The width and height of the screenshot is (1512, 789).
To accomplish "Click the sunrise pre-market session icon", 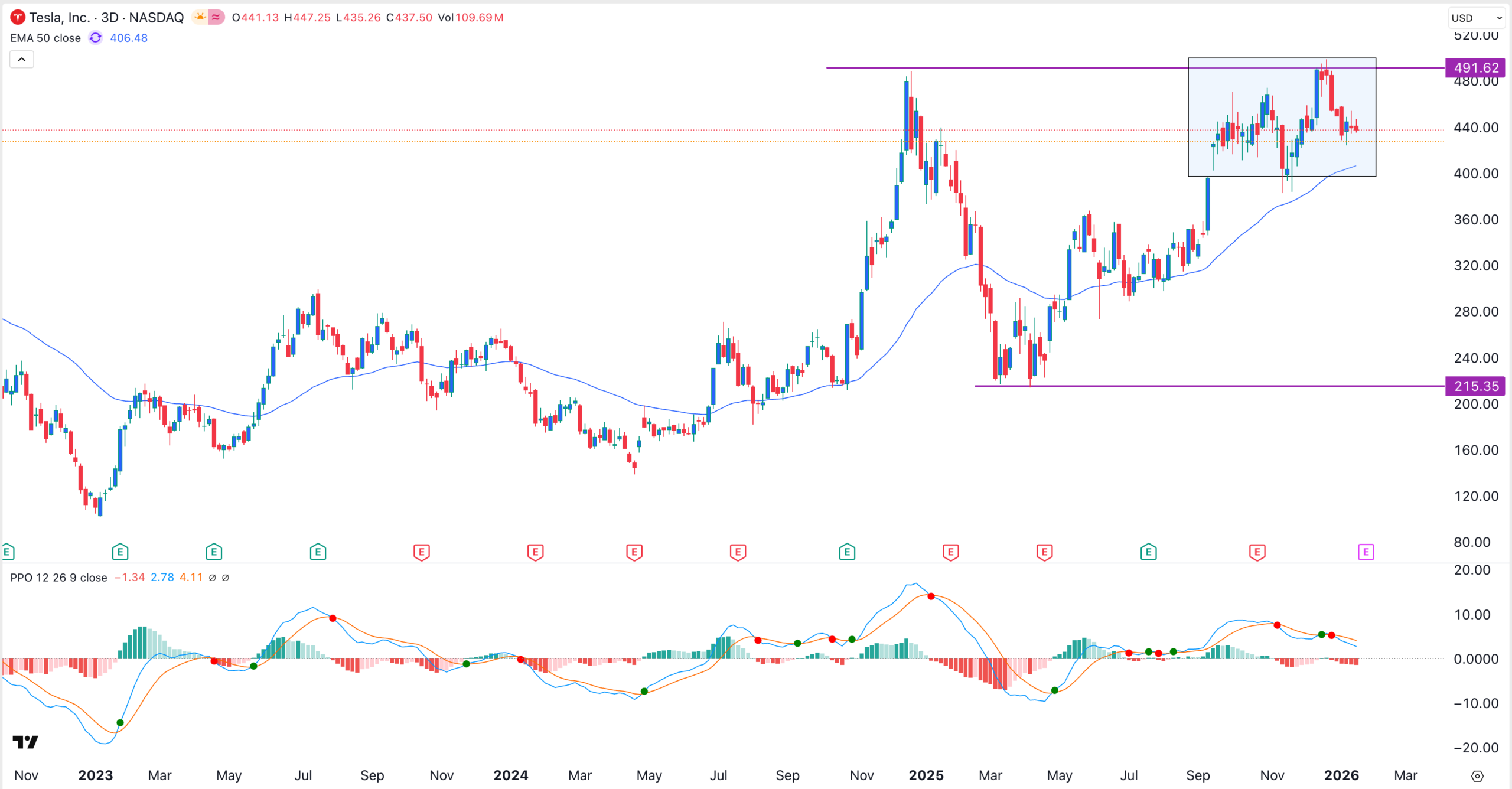I will coord(200,17).
